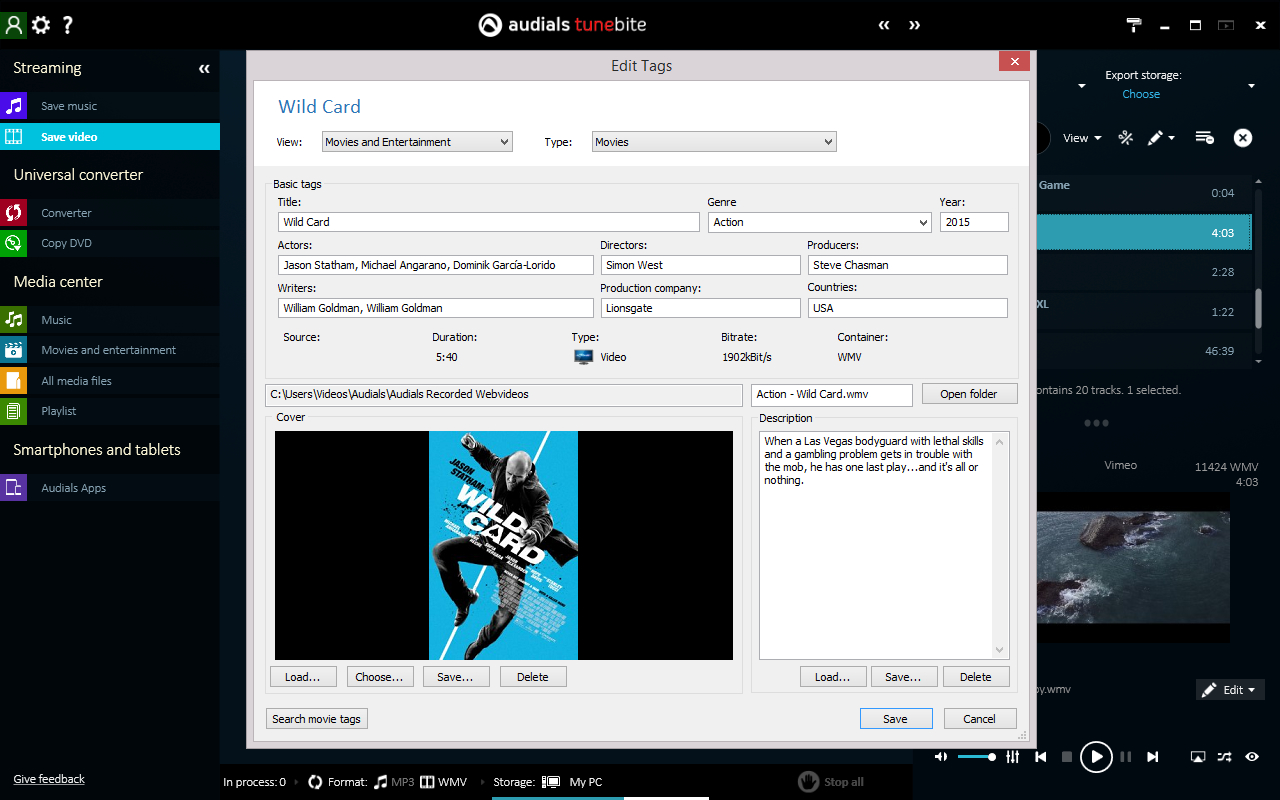
Task: Select the scissors cut tool in the toolbar
Action: pyautogui.click(x=1125, y=138)
